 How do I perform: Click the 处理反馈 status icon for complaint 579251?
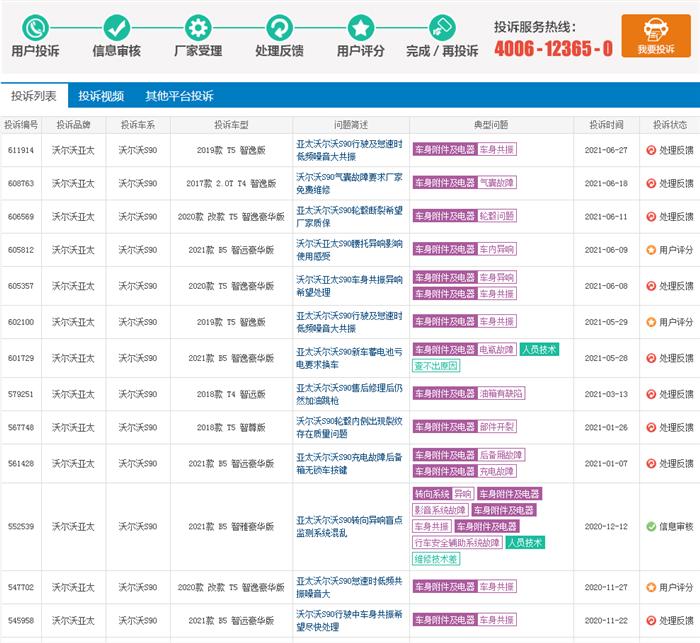[x=651, y=394]
